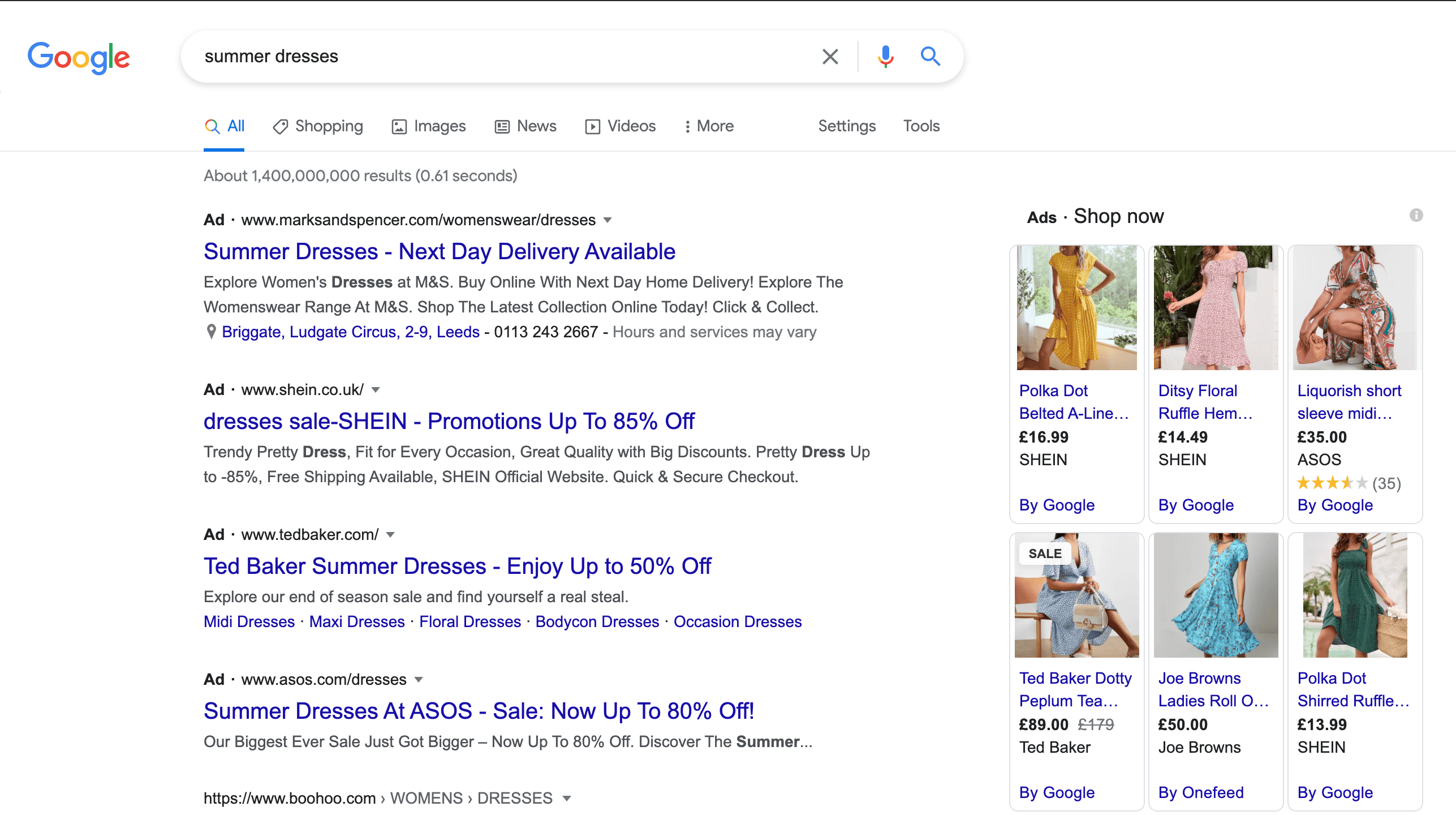Expand the arrow next to asos.com/dresses URL
This screenshot has width=1456, height=815.
[419, 680]
